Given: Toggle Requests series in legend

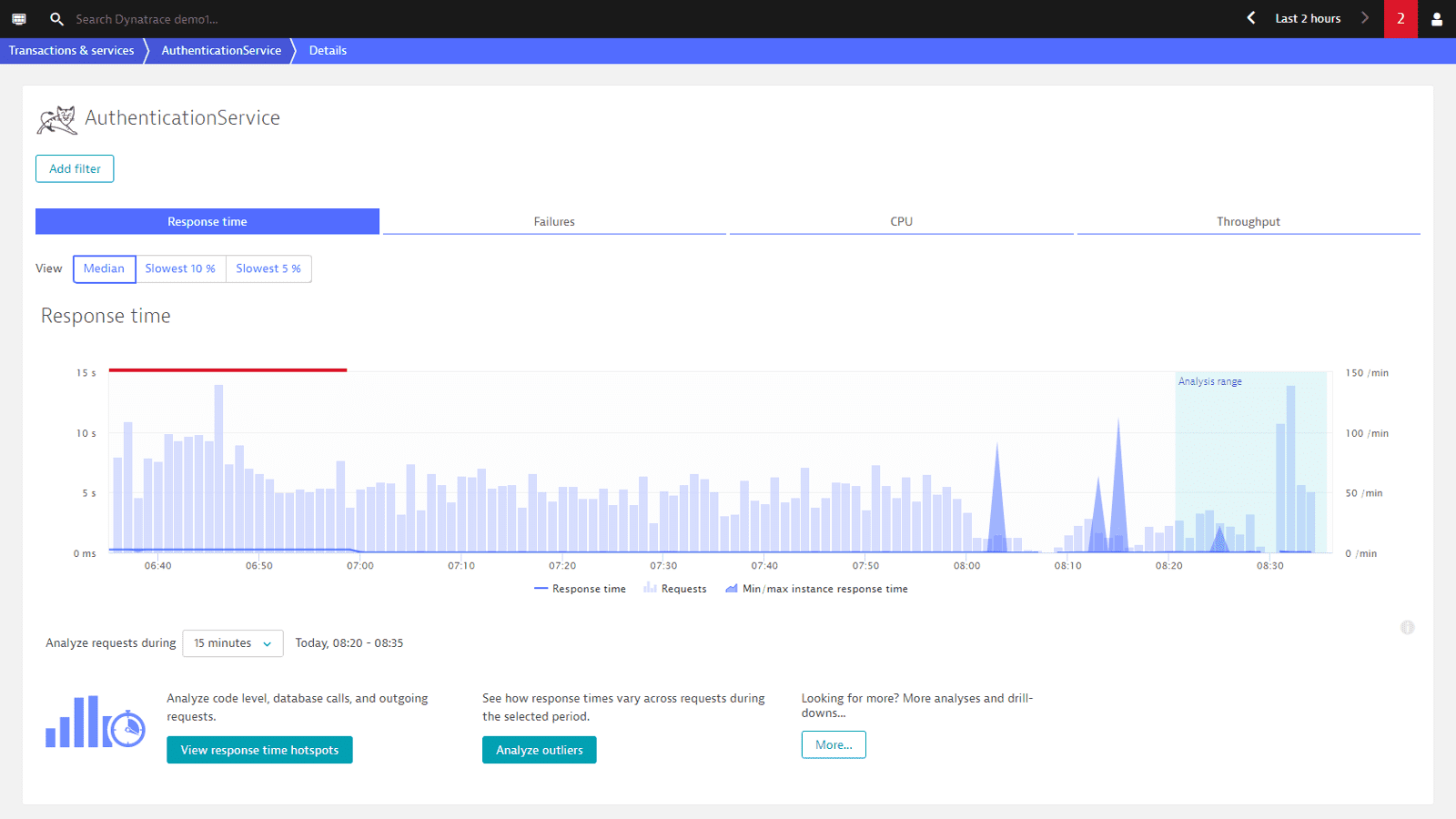Looking at the screenshot, I should pos(674,589).
